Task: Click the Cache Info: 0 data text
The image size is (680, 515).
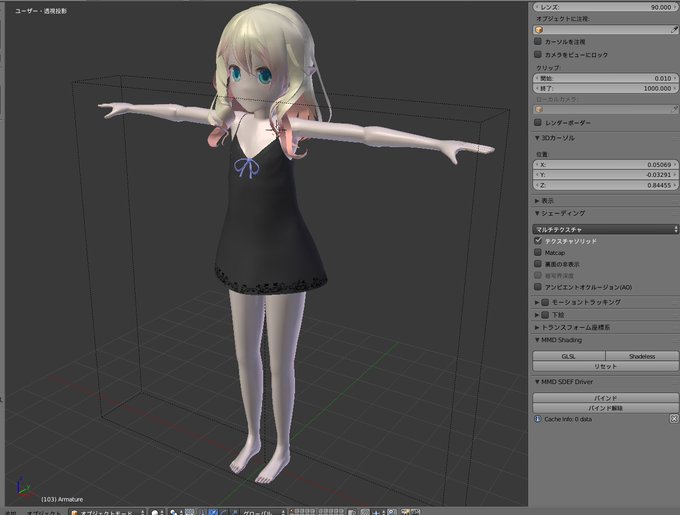Action: pos(568,419)
